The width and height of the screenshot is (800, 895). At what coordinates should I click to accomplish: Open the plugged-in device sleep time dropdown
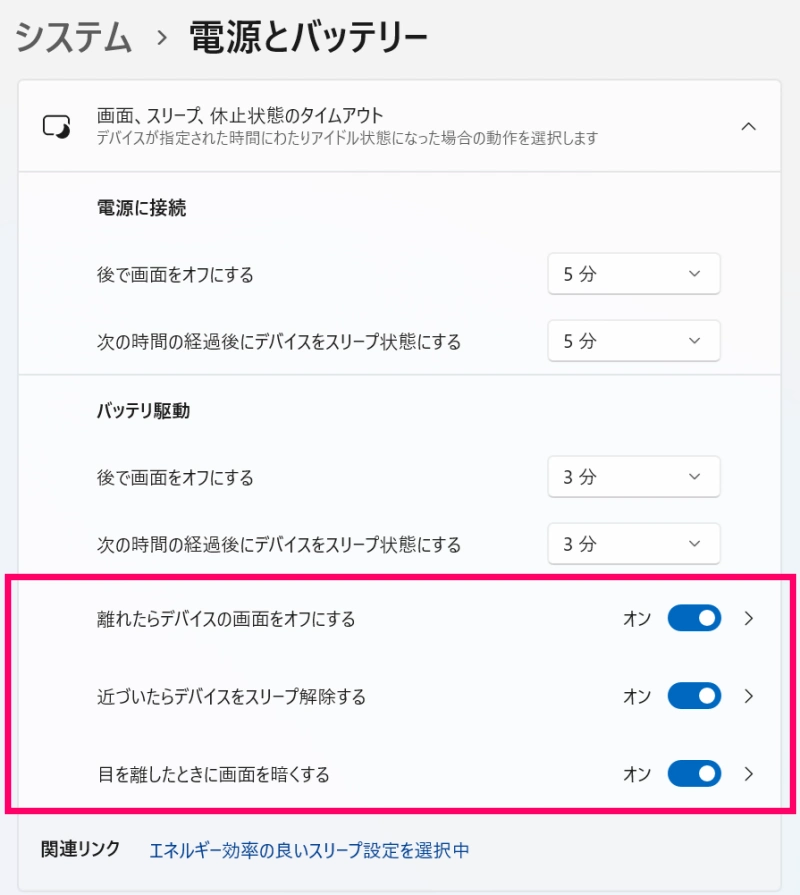pyautogui.click(x=634, y=341)
